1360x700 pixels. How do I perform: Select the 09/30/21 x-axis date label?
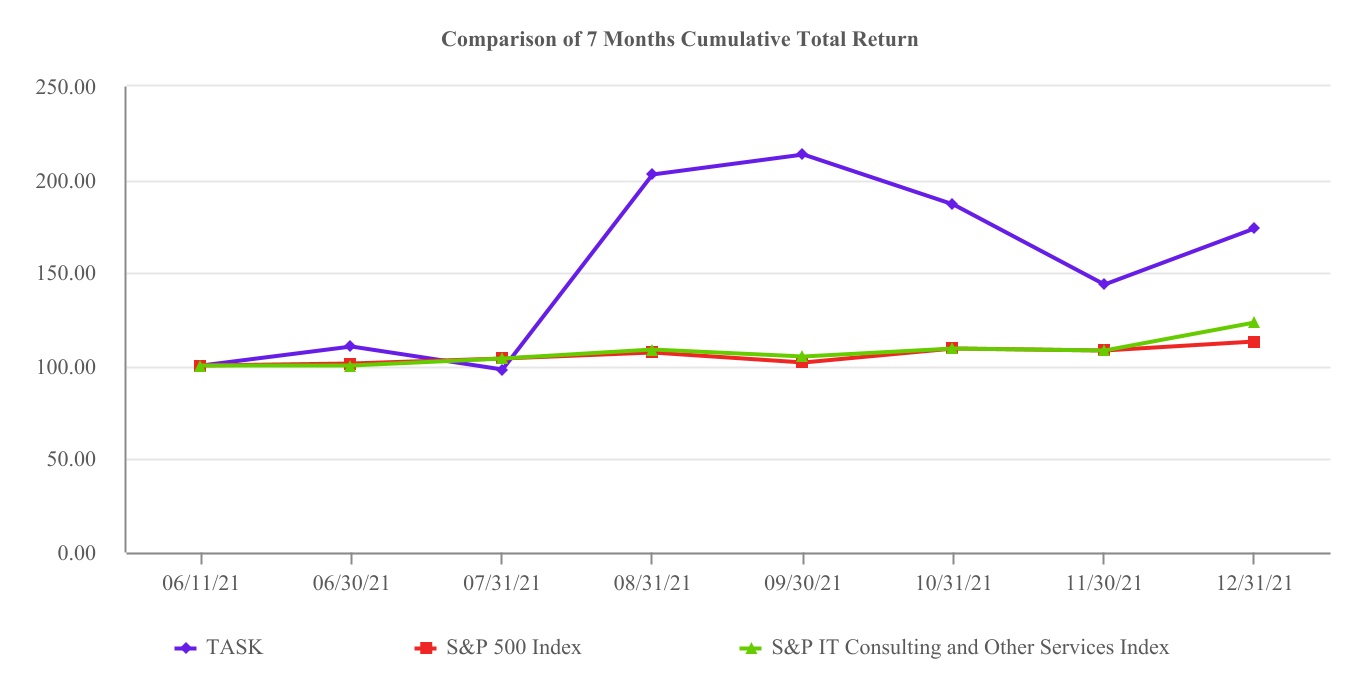802,584
